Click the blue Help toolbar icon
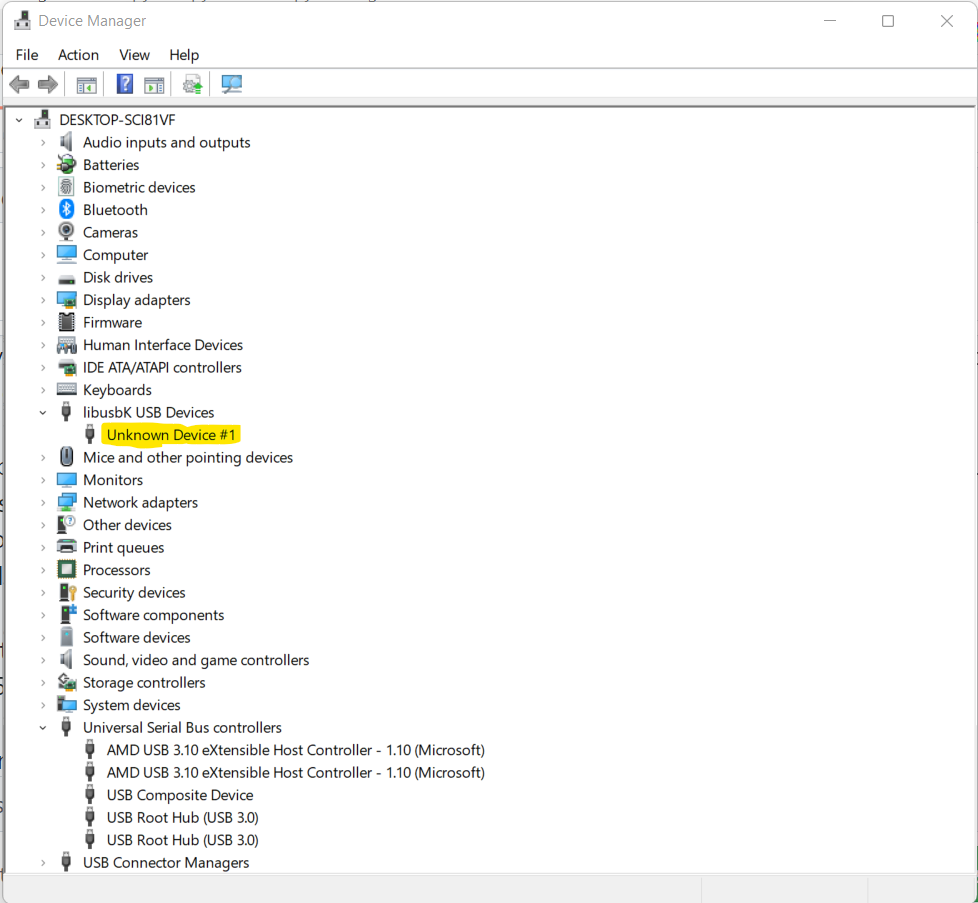Screen dimensions: 978x903 click(125, 84)
